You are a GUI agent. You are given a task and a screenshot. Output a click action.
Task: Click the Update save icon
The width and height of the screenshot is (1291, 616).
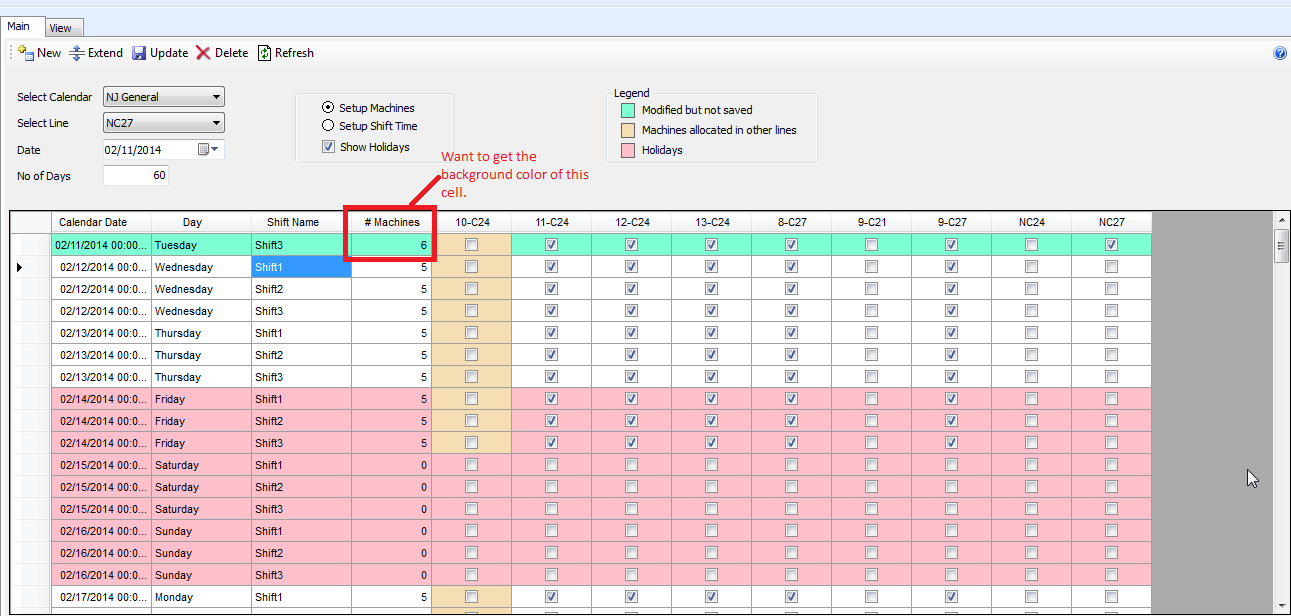tap(139, 53)
